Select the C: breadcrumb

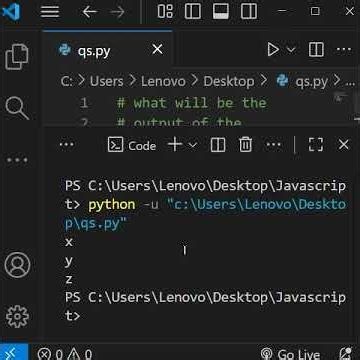coord(66,81)
